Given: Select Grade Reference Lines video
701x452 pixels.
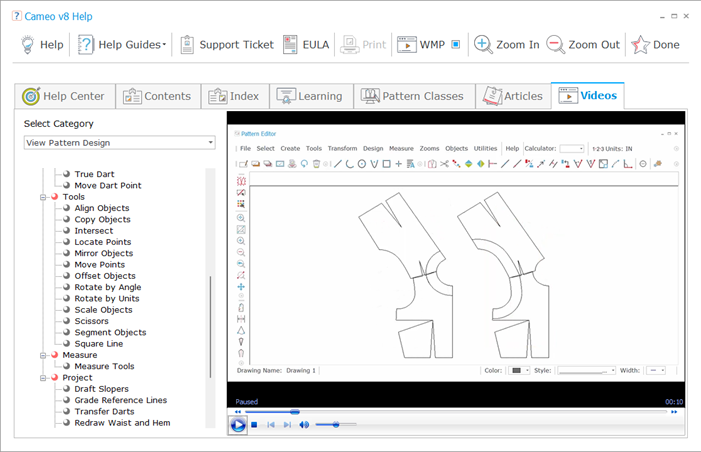Looking at the screenshot, I should click(120, 400).
